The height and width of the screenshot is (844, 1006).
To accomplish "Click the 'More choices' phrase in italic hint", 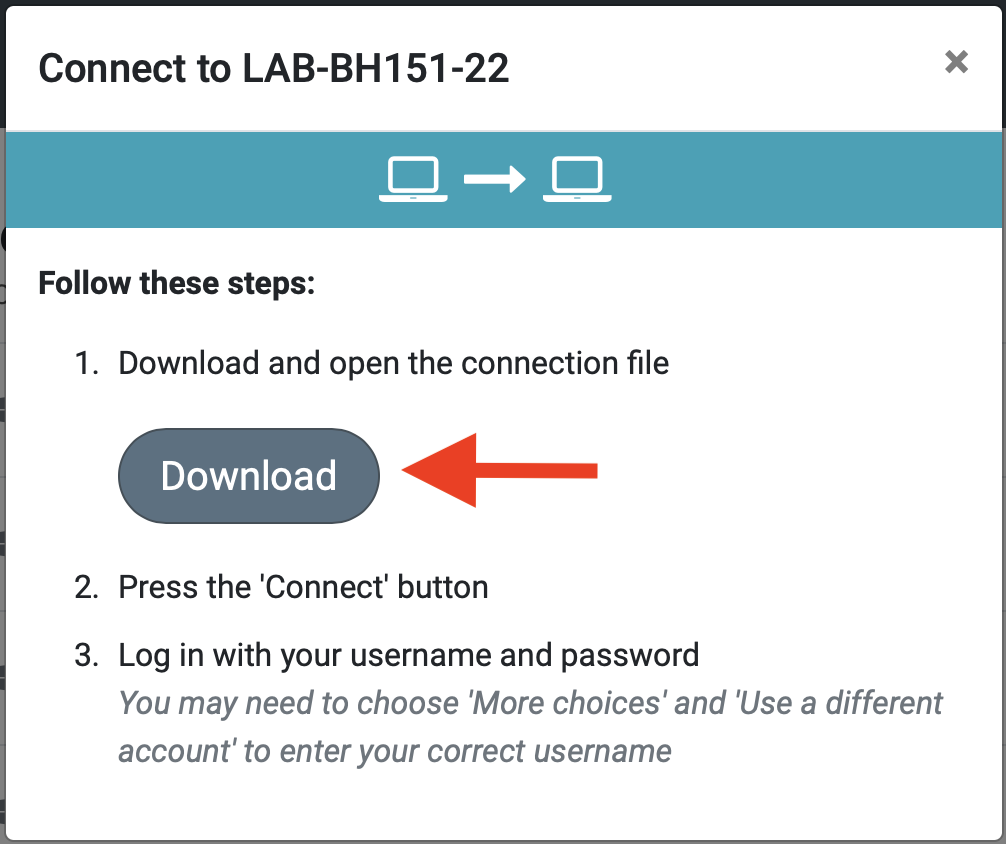I will tap(567, 703).
